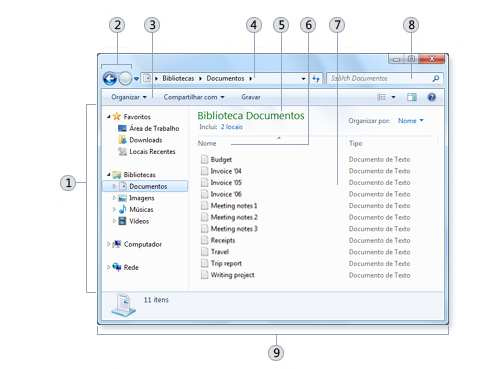
Task: Click the Meeting notes 1 file icon
Action: pyautogui.click(x=204, y=206)
